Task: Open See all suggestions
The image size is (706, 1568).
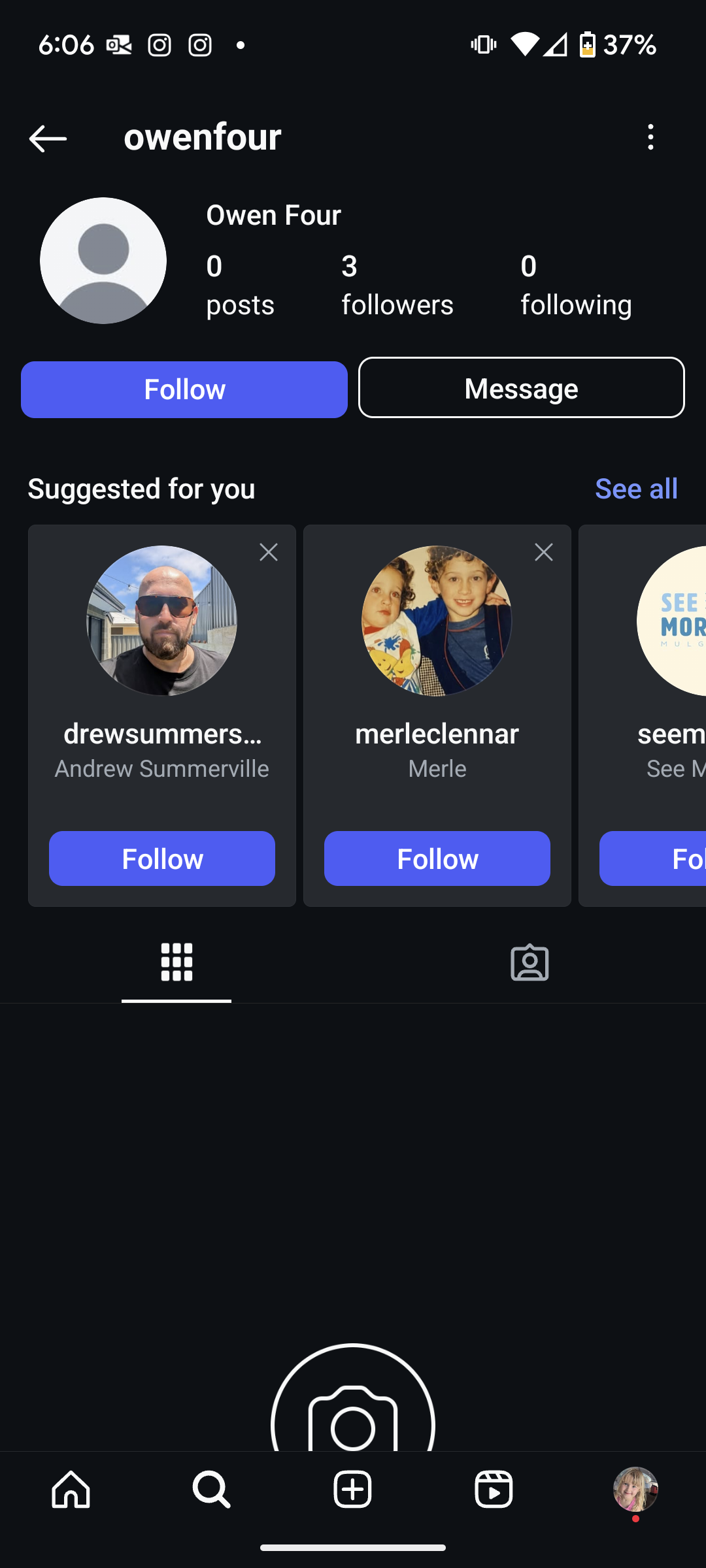Action: (x=636, y=489)
